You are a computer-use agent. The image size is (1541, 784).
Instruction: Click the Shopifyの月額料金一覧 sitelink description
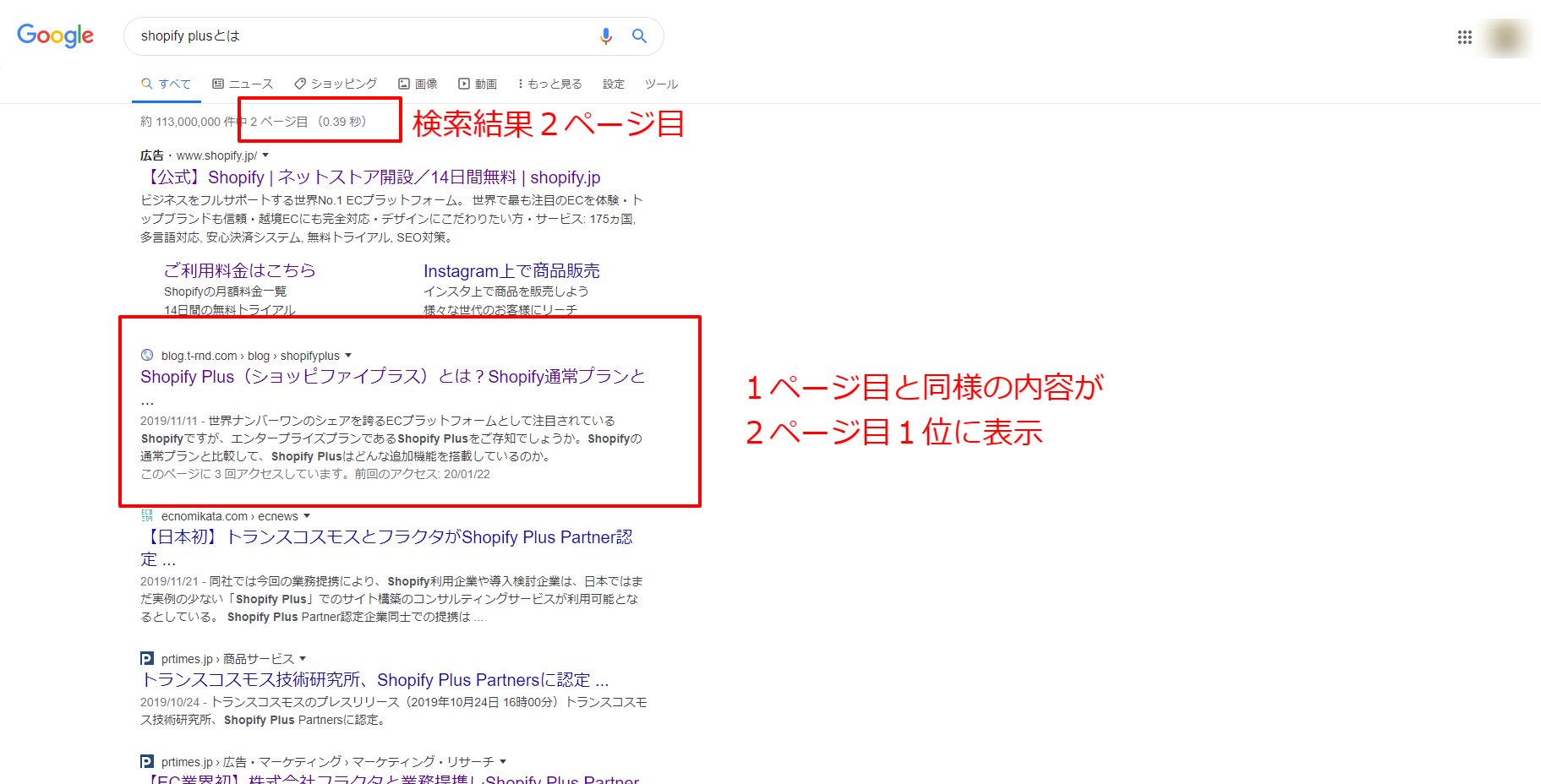(x=225, y=291)
